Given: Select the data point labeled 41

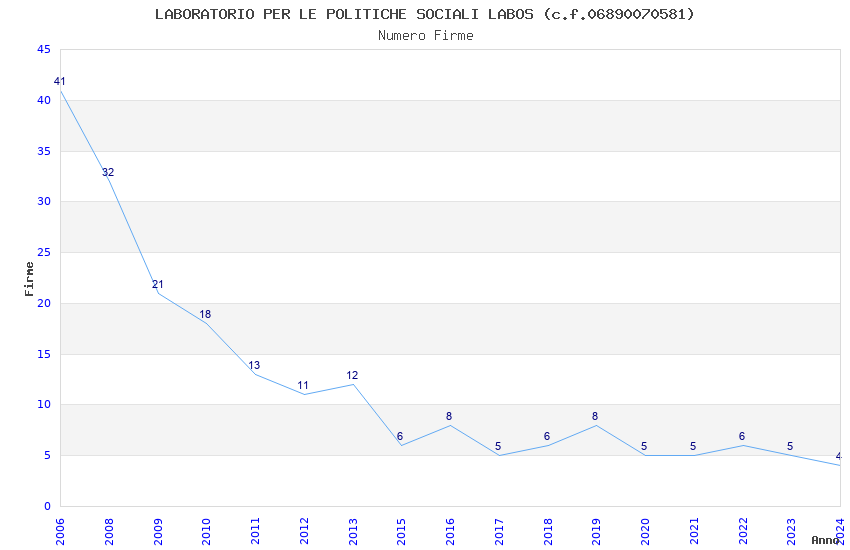Looking at the screenshot, I should [60, 81].
